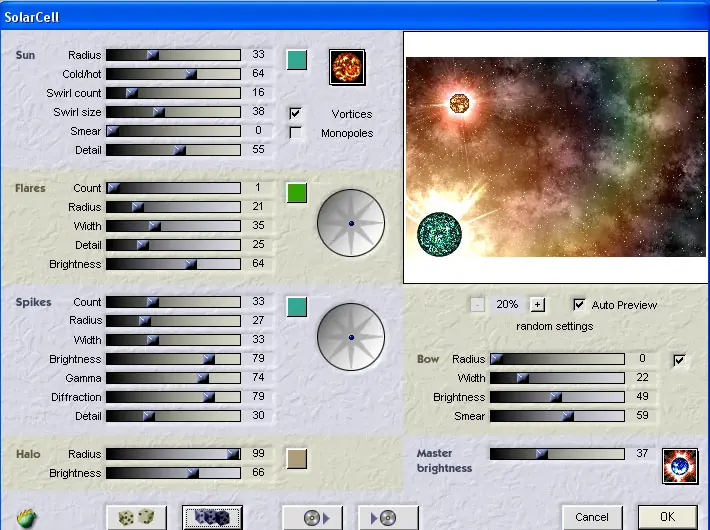Click the Sun Detail slider
This screenshot has height=530, width=710.
(x=173, y=150)
